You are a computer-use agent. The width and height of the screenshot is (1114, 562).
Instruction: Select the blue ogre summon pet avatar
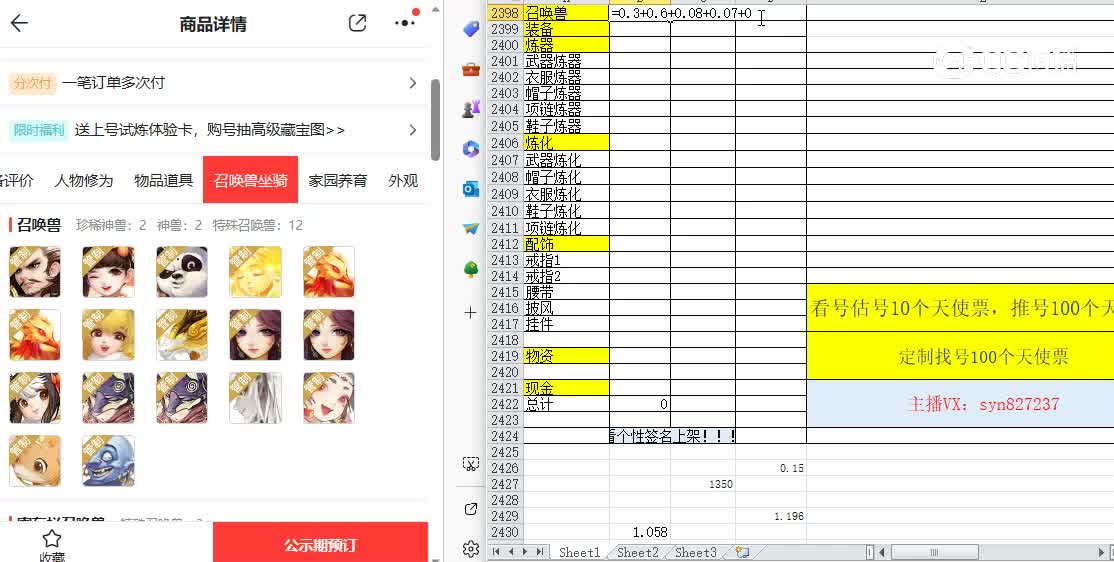tap(108, 461)
